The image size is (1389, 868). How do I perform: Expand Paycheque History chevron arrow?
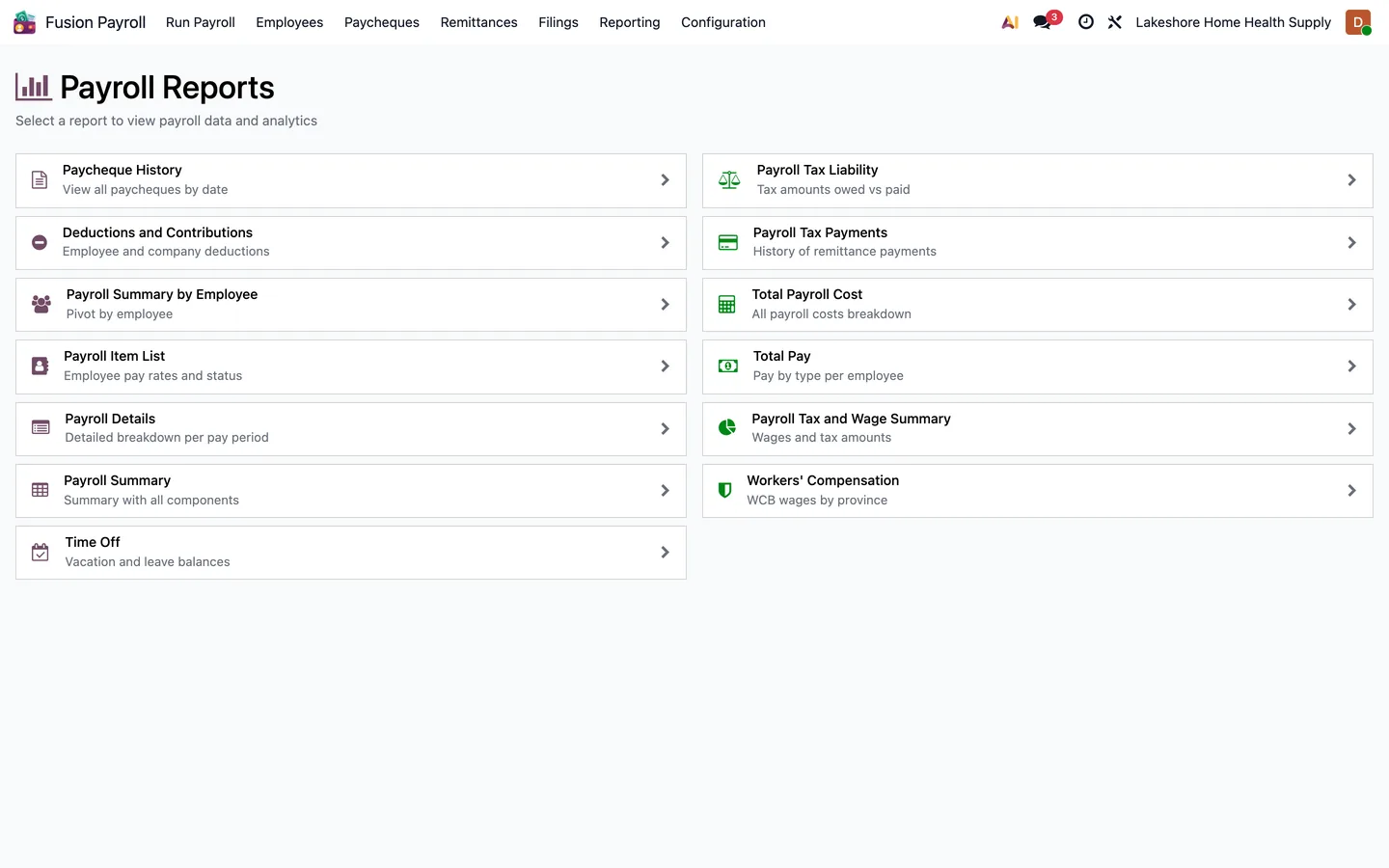point(665,180)
